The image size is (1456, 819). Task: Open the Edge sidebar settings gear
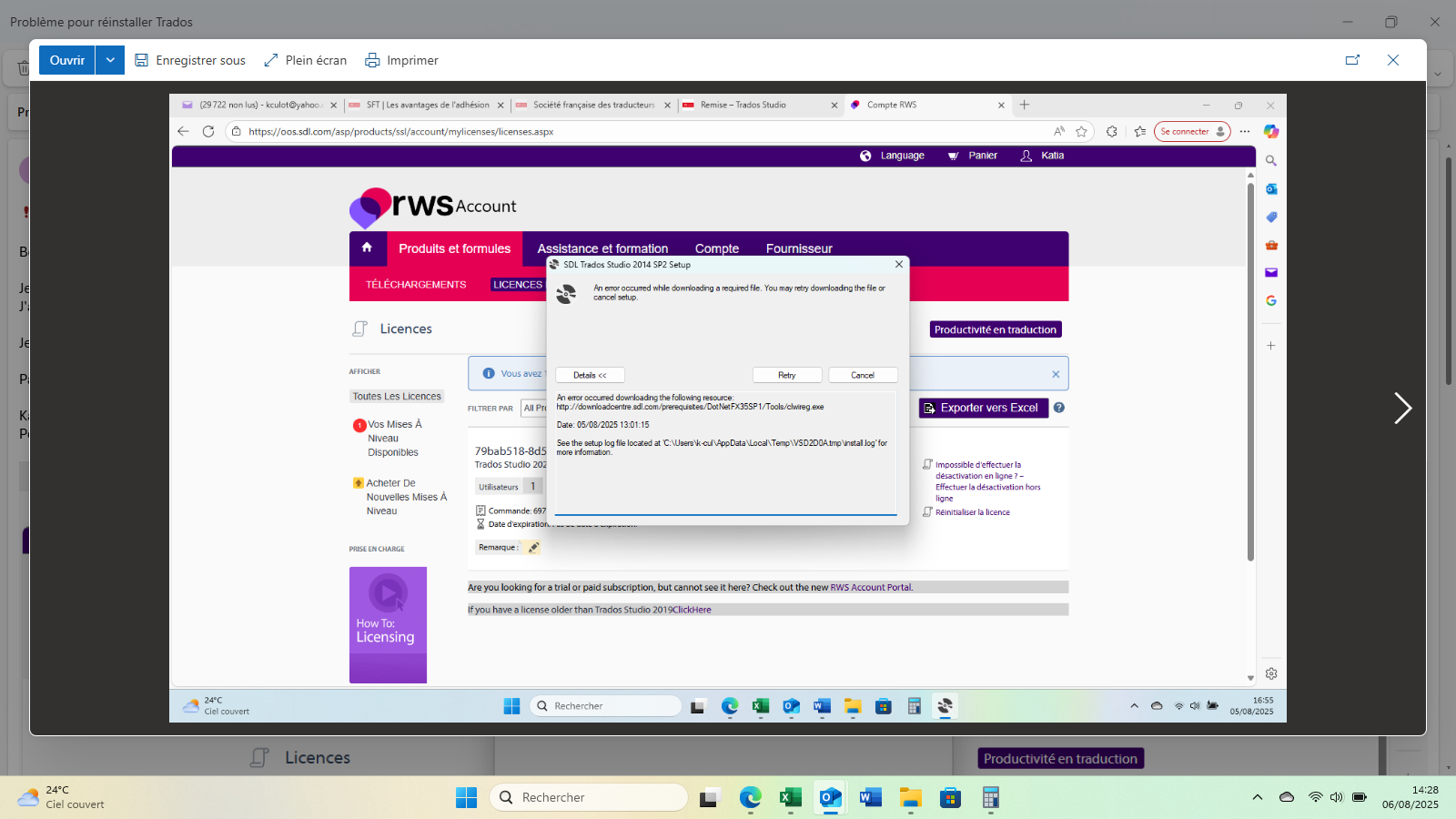(x=1271, y=673)
